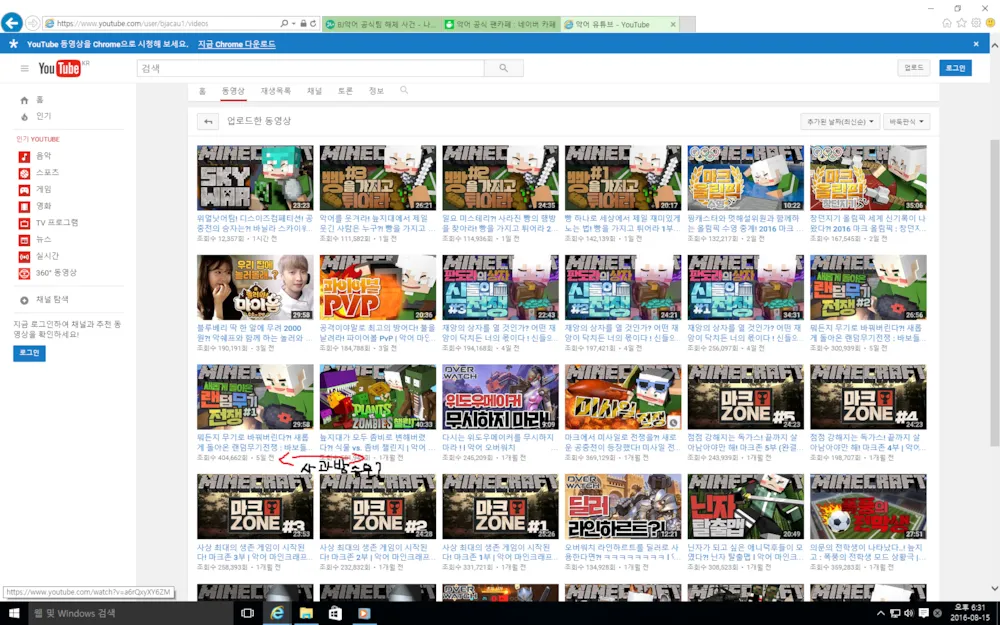This screenshot has height=625, width=1000.
Task: Click the channel search magnifier icon
Action: point(404,91)
